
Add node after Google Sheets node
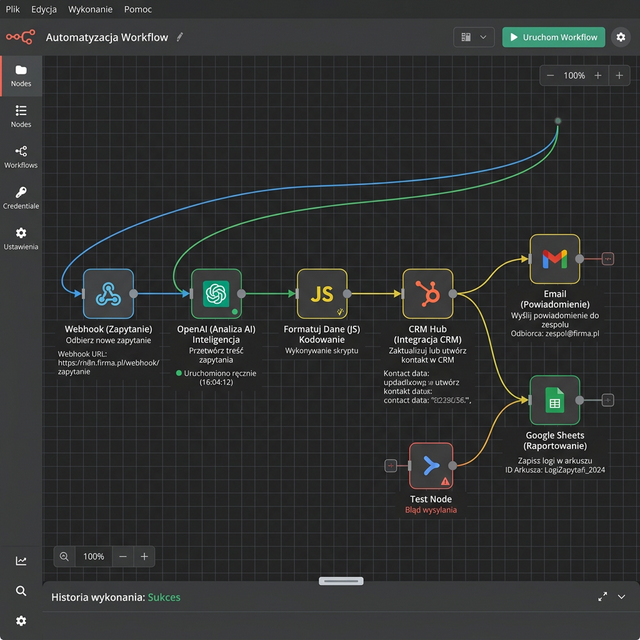[608, 400]
